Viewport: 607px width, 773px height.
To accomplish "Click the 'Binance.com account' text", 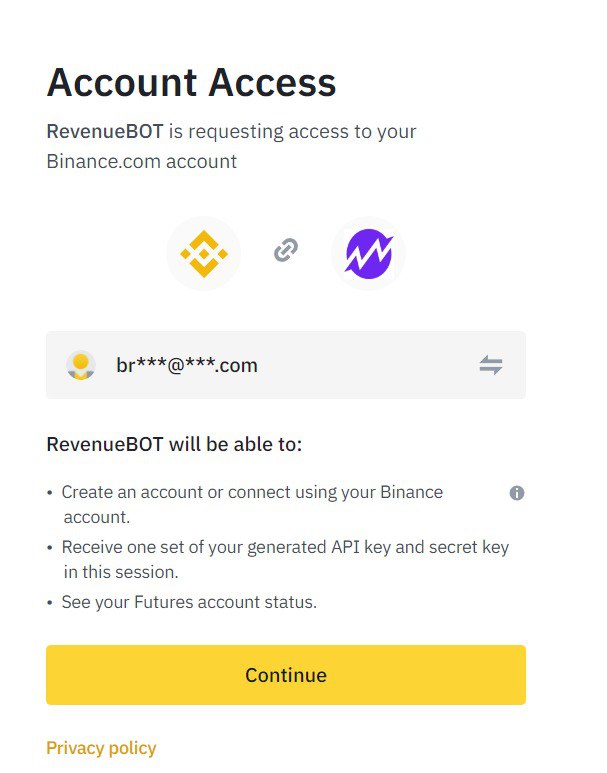I will point(142,161).
